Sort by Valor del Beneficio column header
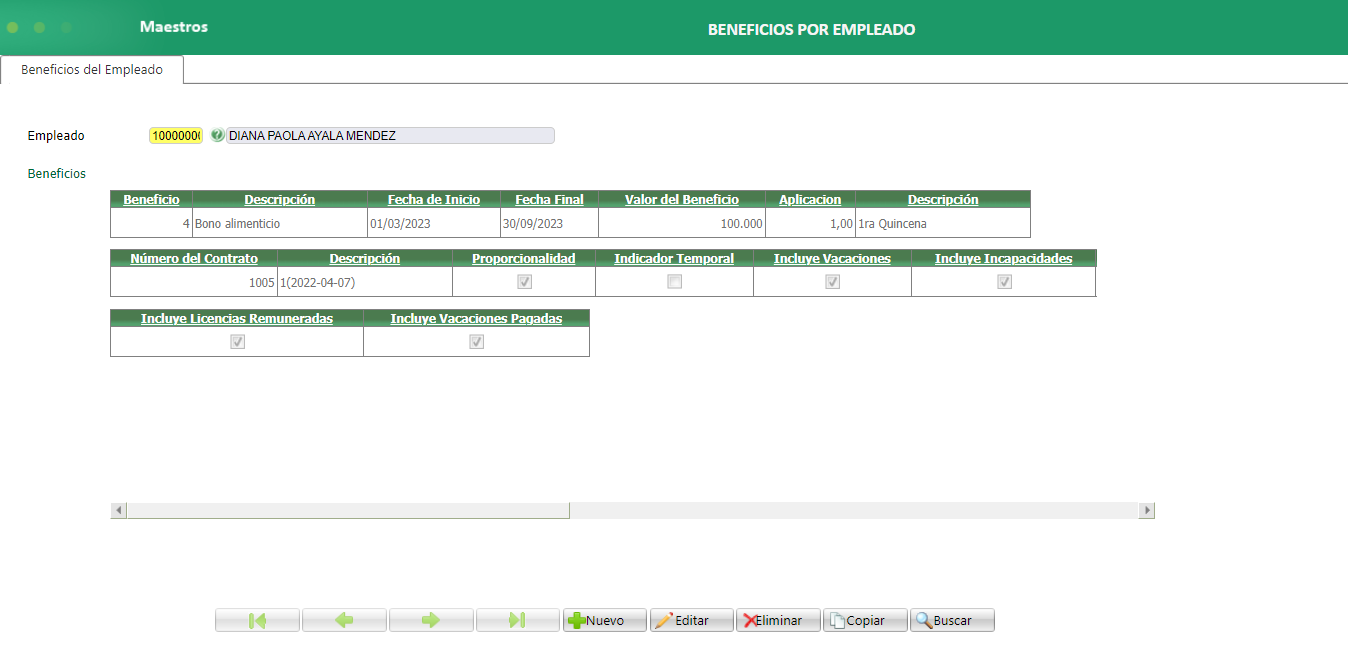 (682, 199)
